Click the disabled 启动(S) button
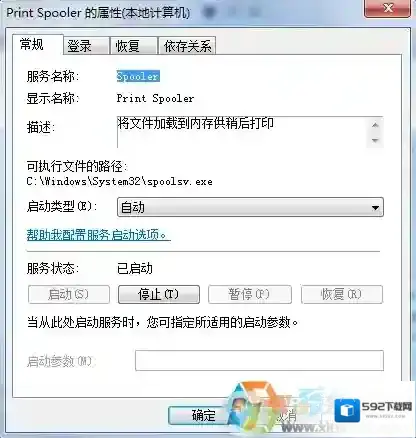The height and width of the screenshot is (438, 416). [x=69, y=294]
